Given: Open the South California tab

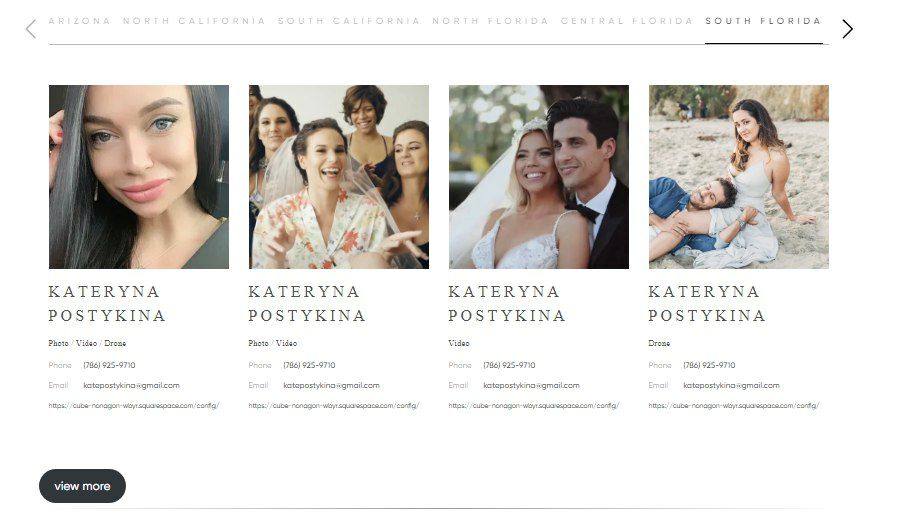Looking at the screenshot, I should click(x=349, y=21).
